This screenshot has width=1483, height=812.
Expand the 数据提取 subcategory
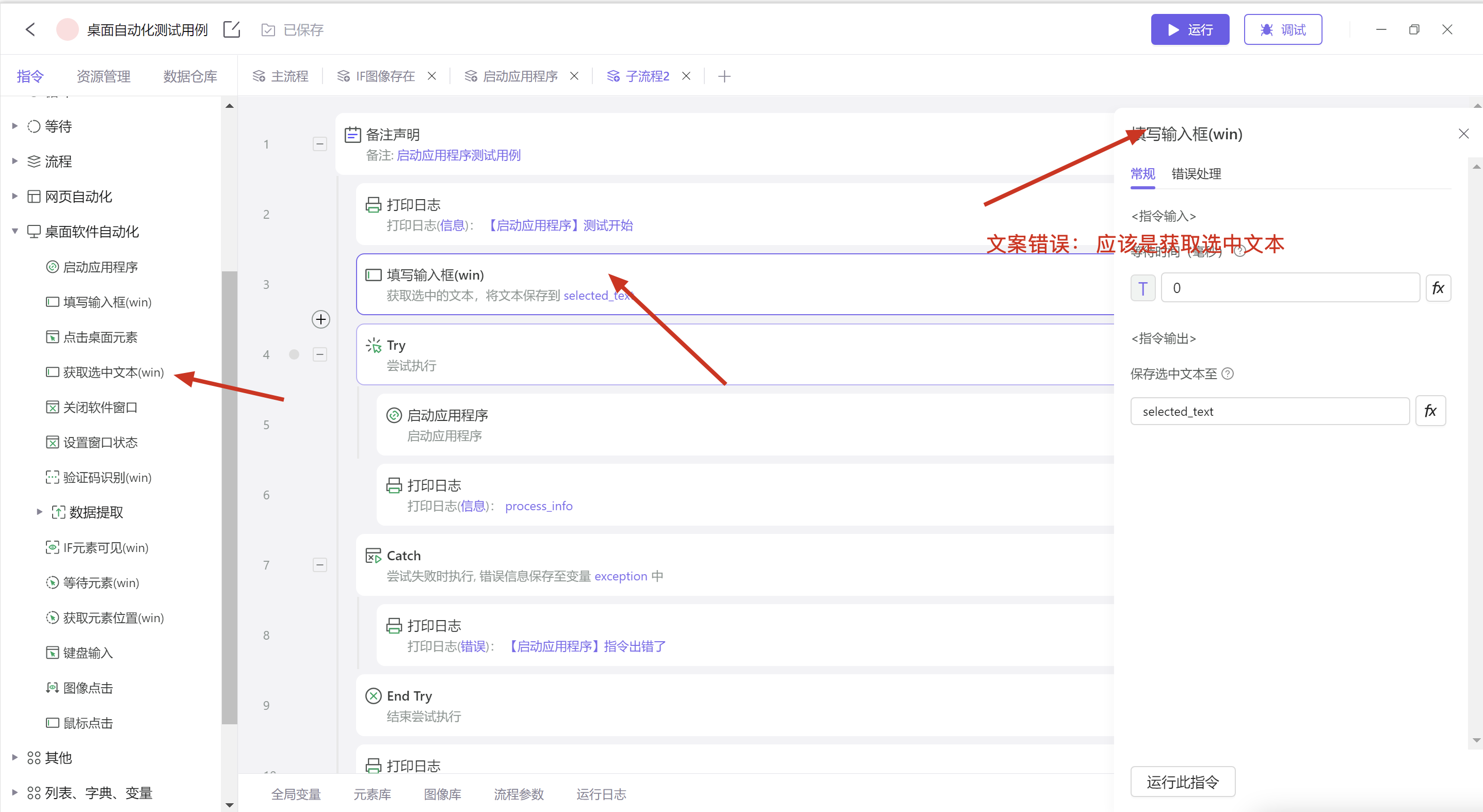coord(40,512)
